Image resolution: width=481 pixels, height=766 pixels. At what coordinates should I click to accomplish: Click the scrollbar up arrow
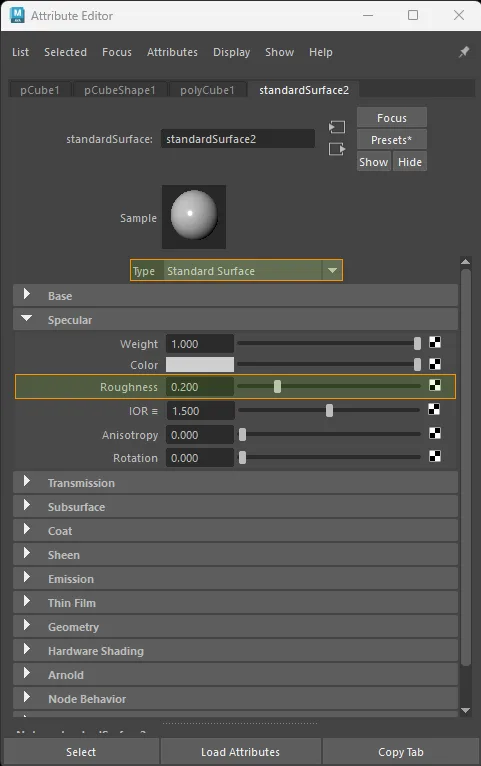(465, 262)
